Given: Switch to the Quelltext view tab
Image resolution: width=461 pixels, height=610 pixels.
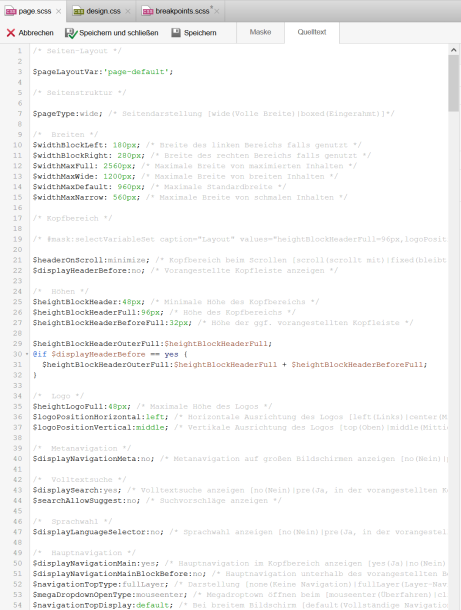Looking at the screenshot, I should 312,32.
